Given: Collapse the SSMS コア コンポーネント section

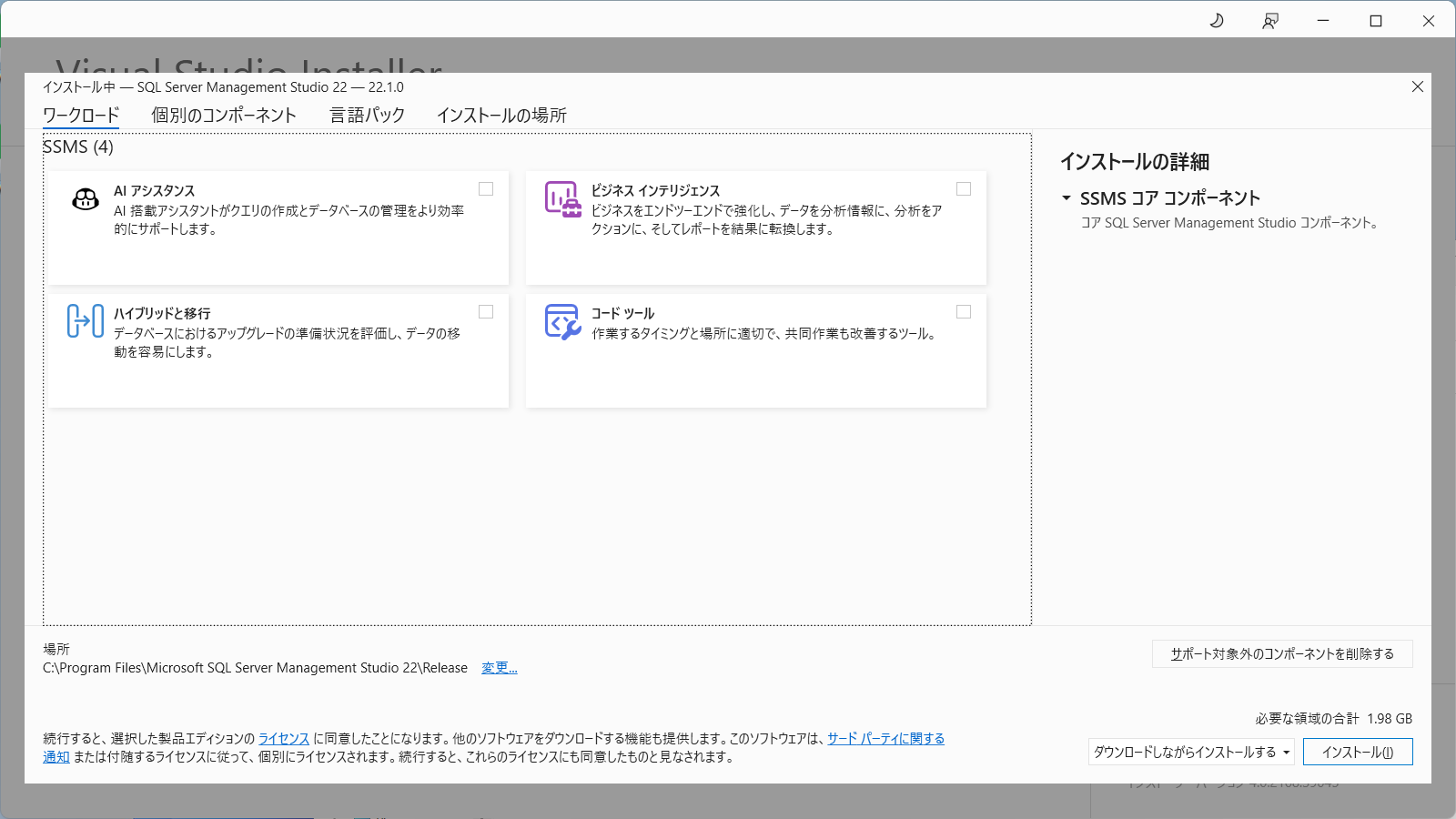Looking at the screenshot, I should [1067, 198].
